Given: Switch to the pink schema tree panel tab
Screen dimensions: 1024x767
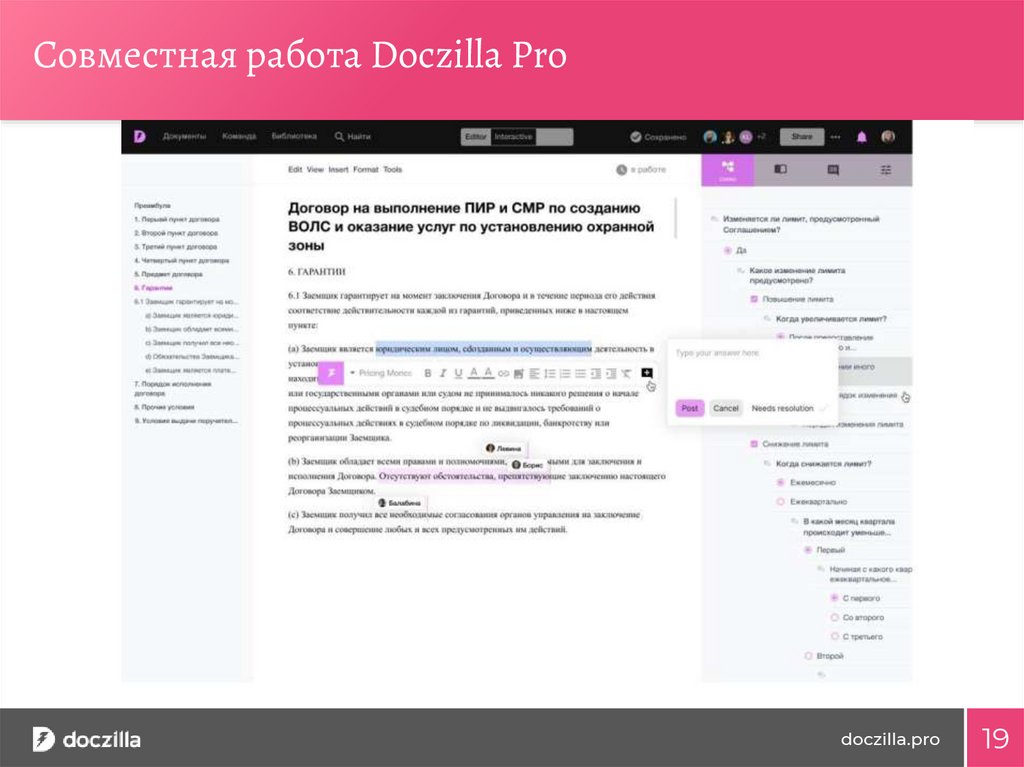Looking at the screenshot, I should 728,170.
